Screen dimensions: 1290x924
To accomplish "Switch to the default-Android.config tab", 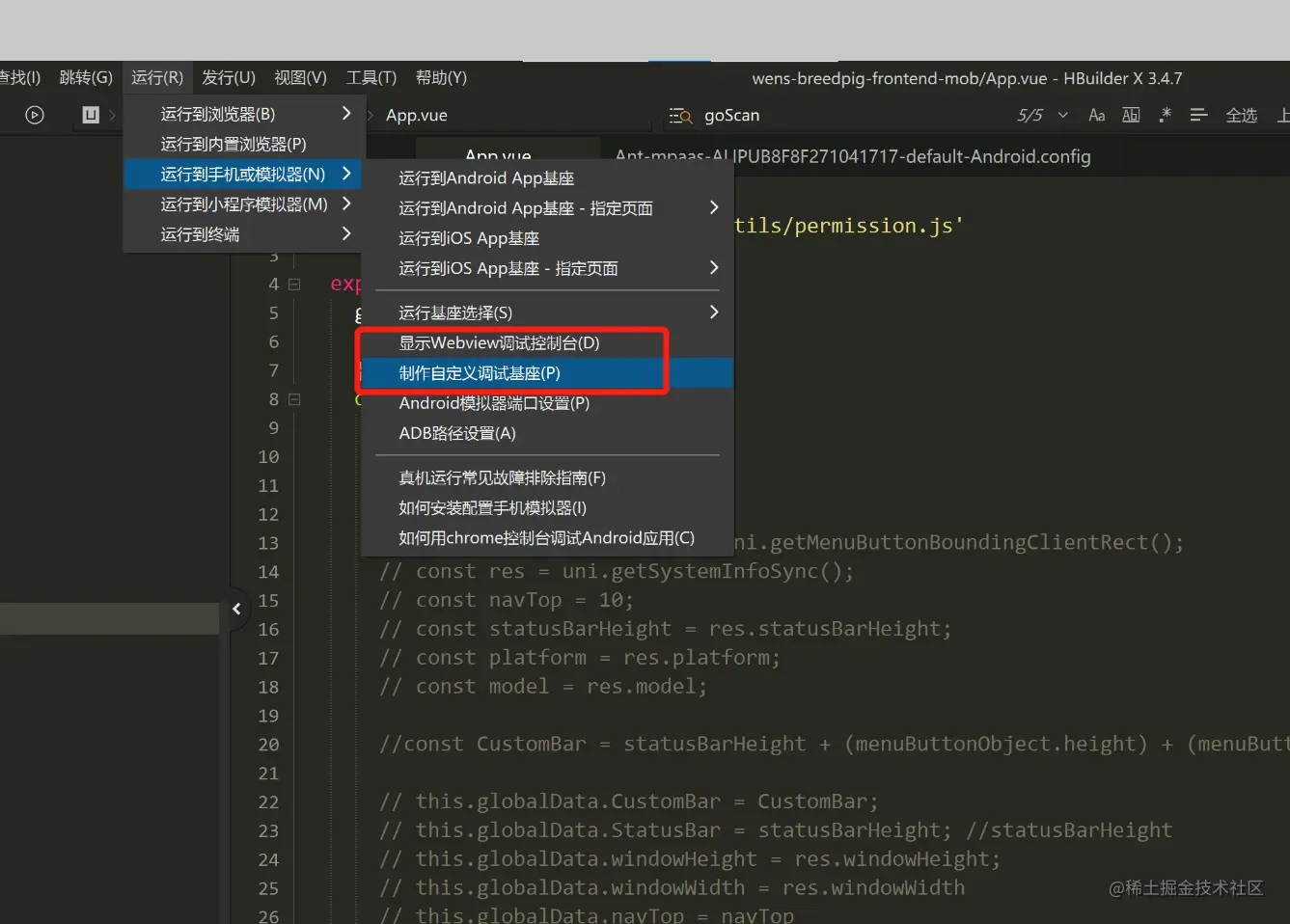I will pyautogui.click(x=853, y=156).
